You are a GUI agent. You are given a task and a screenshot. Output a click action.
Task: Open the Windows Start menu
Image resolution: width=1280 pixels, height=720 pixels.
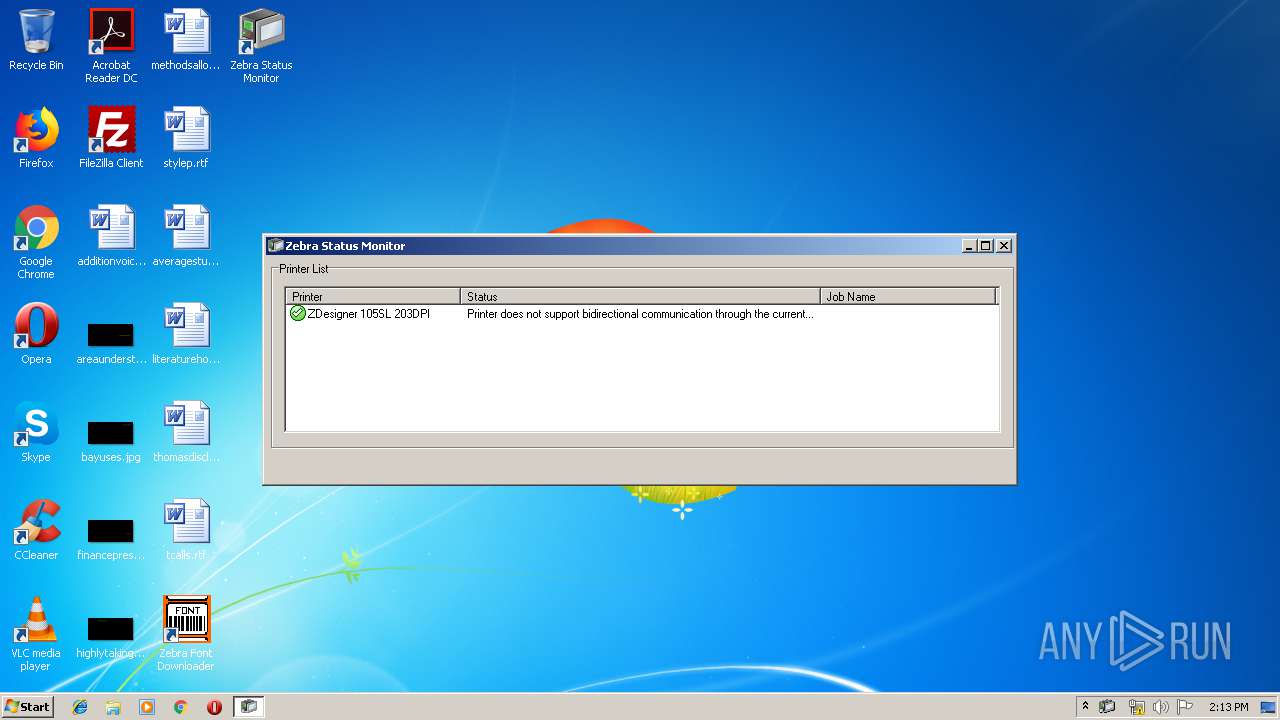27,707
